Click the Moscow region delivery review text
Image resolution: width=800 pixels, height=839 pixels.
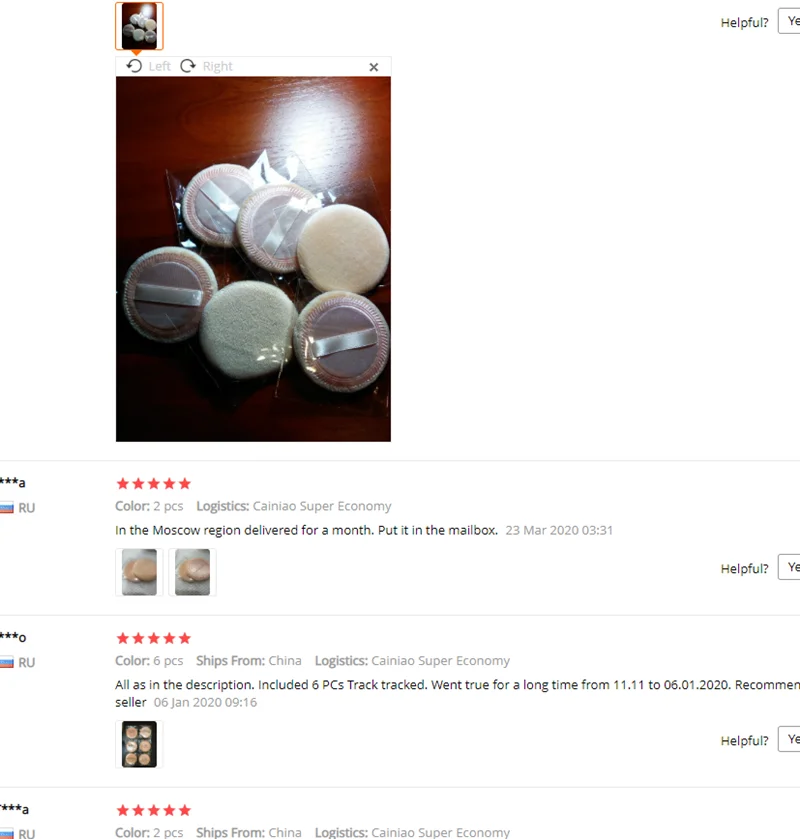pos(306,530)
